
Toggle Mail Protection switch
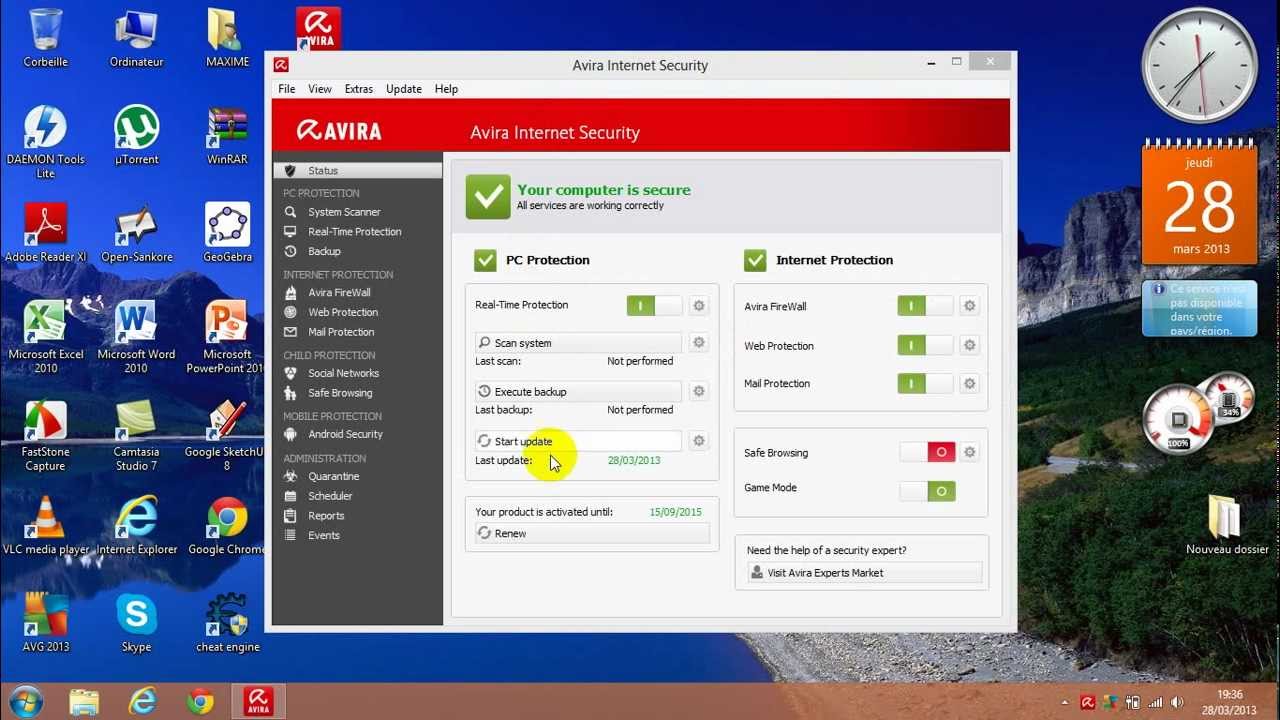coord(925,383)
